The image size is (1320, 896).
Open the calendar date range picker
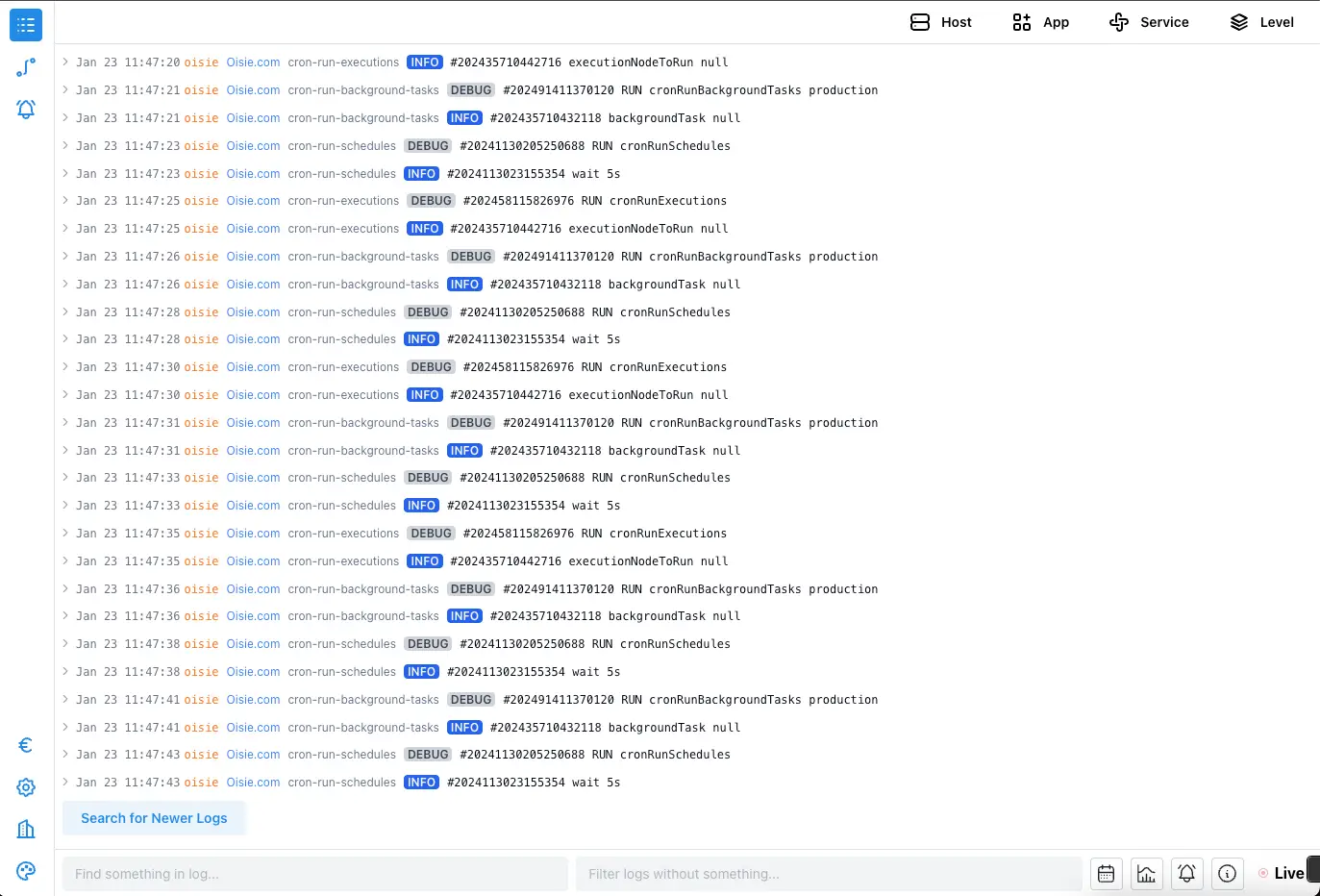point(1106,873)
